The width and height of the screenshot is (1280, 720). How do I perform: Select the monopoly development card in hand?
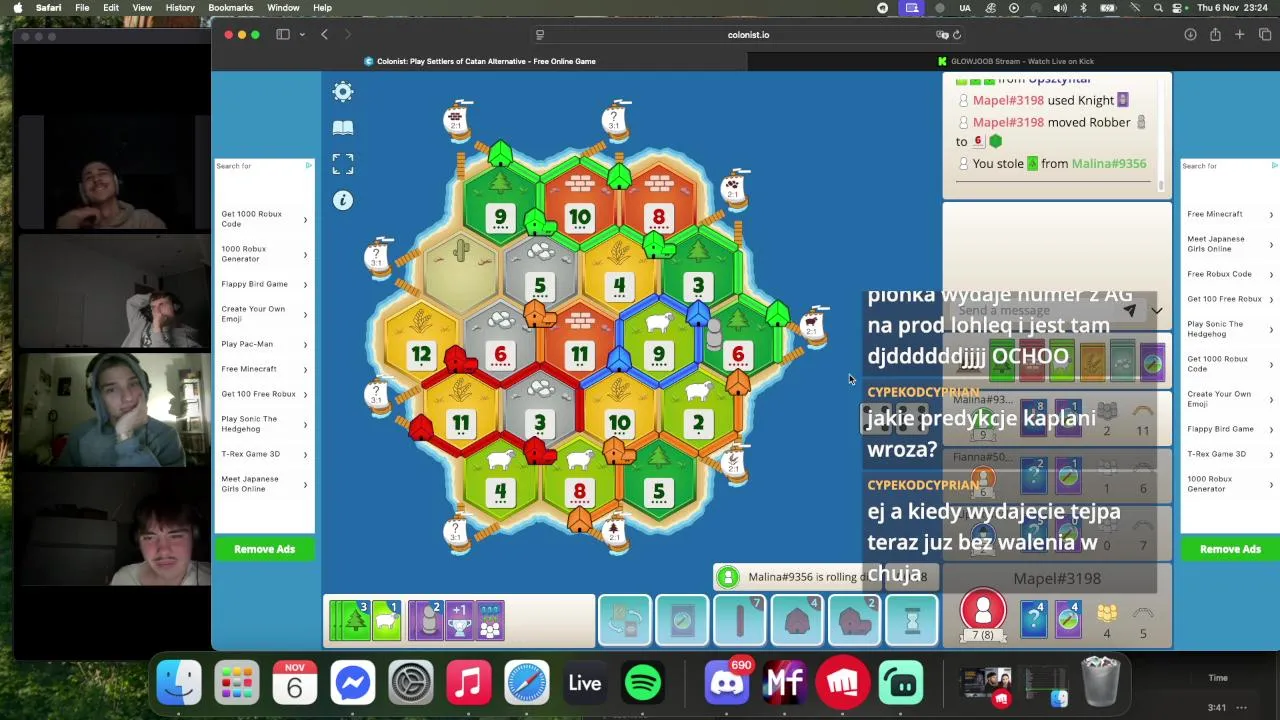(490, 621)
